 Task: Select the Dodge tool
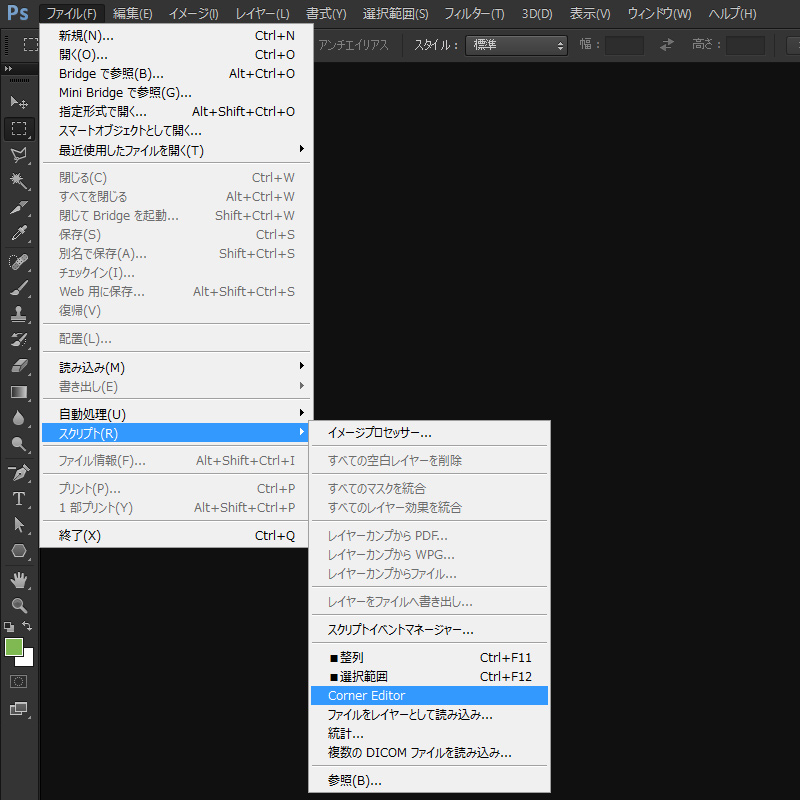[x=19, y=444]
